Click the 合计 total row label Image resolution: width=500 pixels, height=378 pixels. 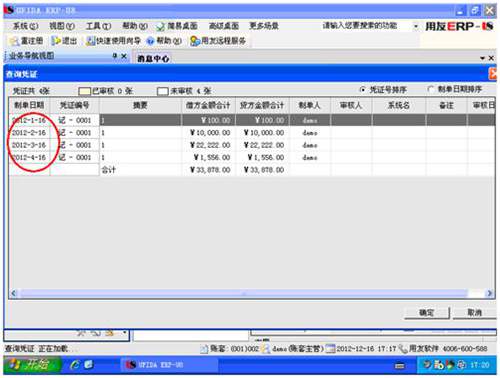point(109,170)
